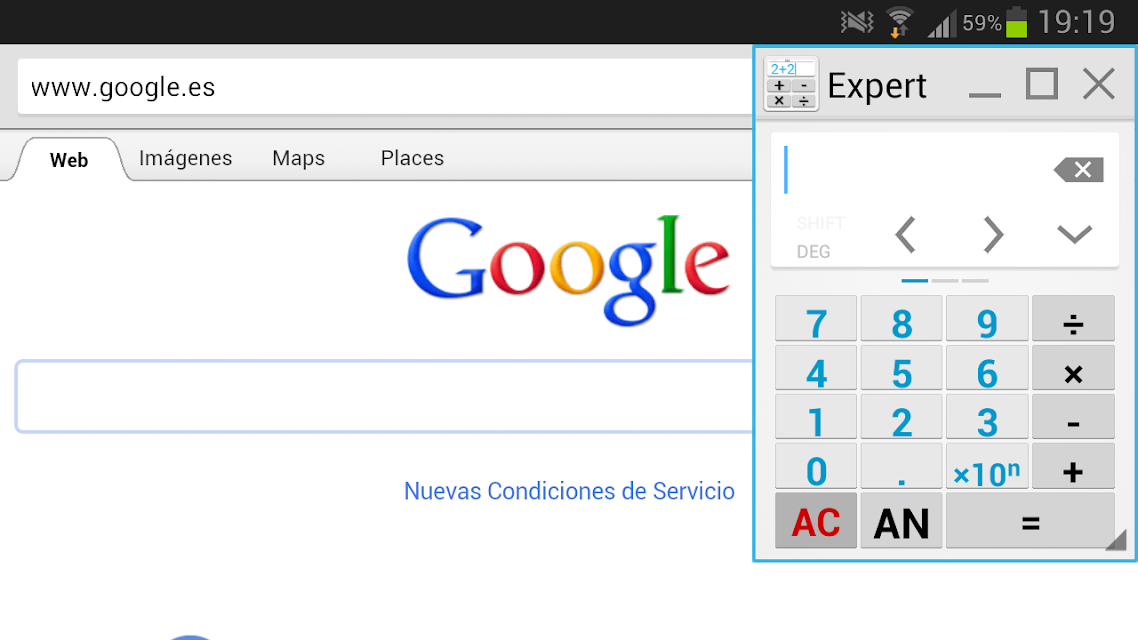
Task: Click the Expert window title text
Action: (877, 86)
